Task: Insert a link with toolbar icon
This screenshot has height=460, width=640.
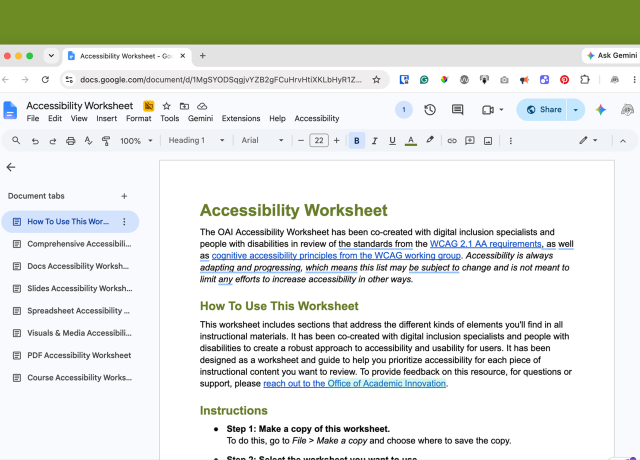Action: point(452,141)
